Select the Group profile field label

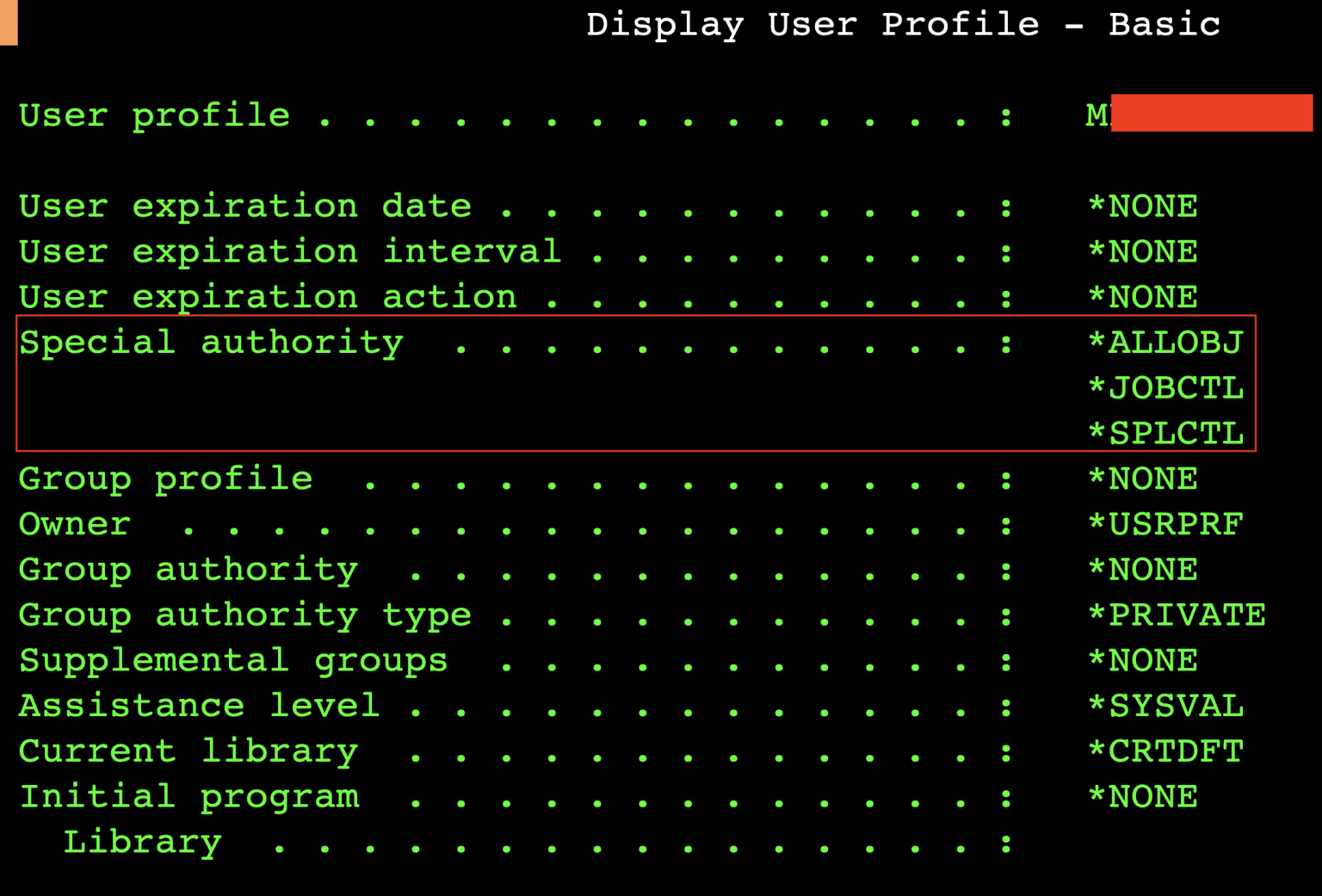(x=164, y=479)
